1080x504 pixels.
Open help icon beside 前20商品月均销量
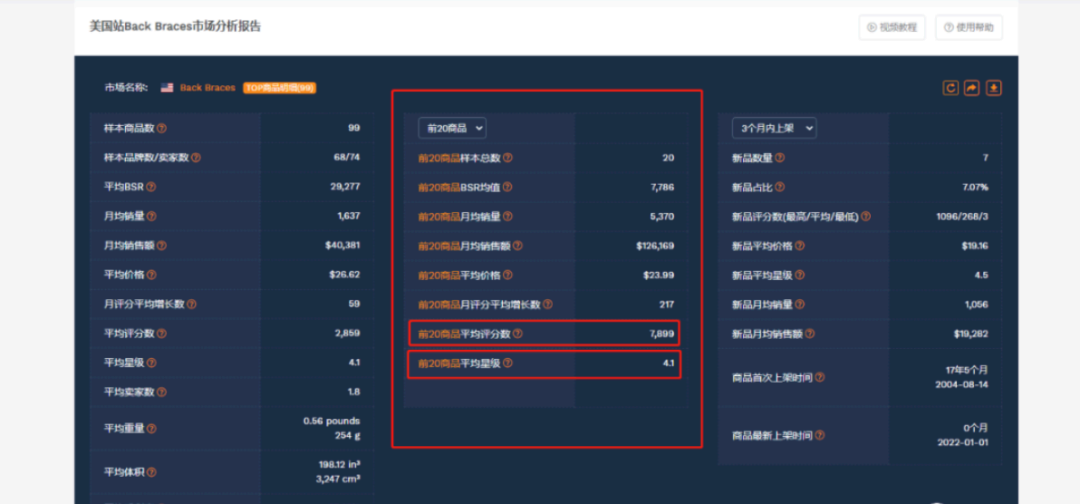pyautogui.click(x=508, y=216)
